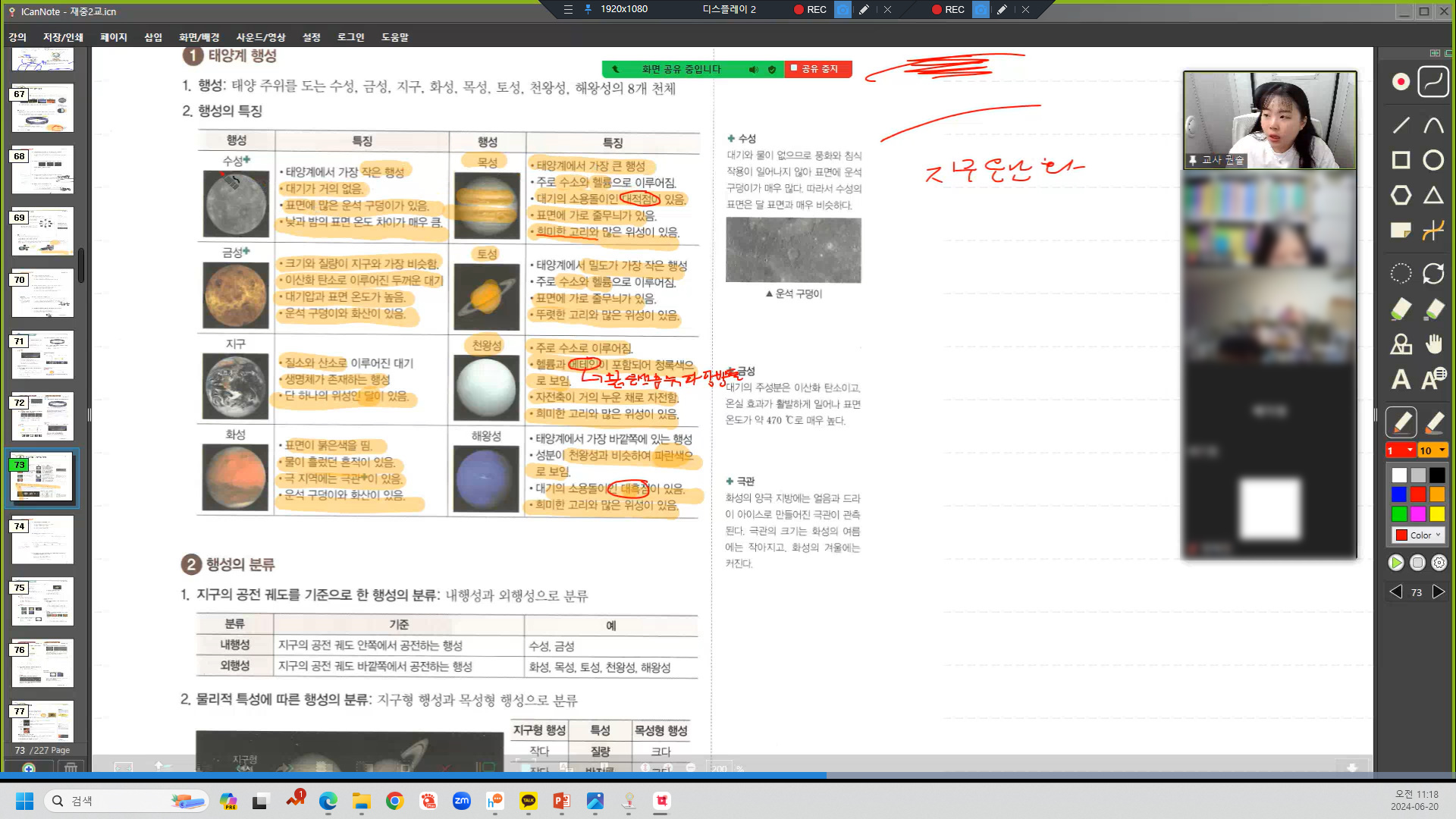The image size is (1456, 819).
Task: Toggle the second pencil annotate icon in top bar
Action: point(1002,9)
